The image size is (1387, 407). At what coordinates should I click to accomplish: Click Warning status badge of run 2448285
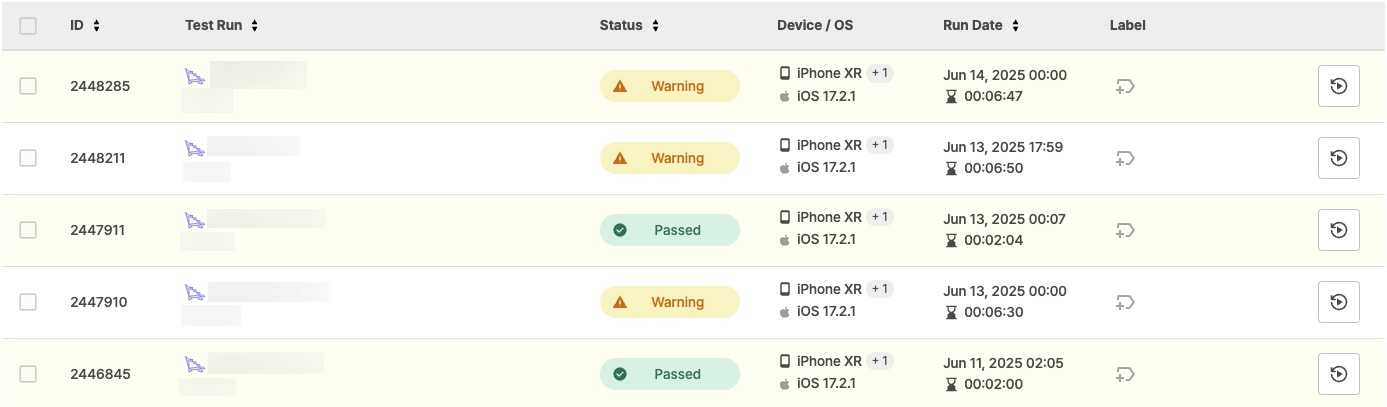click(669, 86)
